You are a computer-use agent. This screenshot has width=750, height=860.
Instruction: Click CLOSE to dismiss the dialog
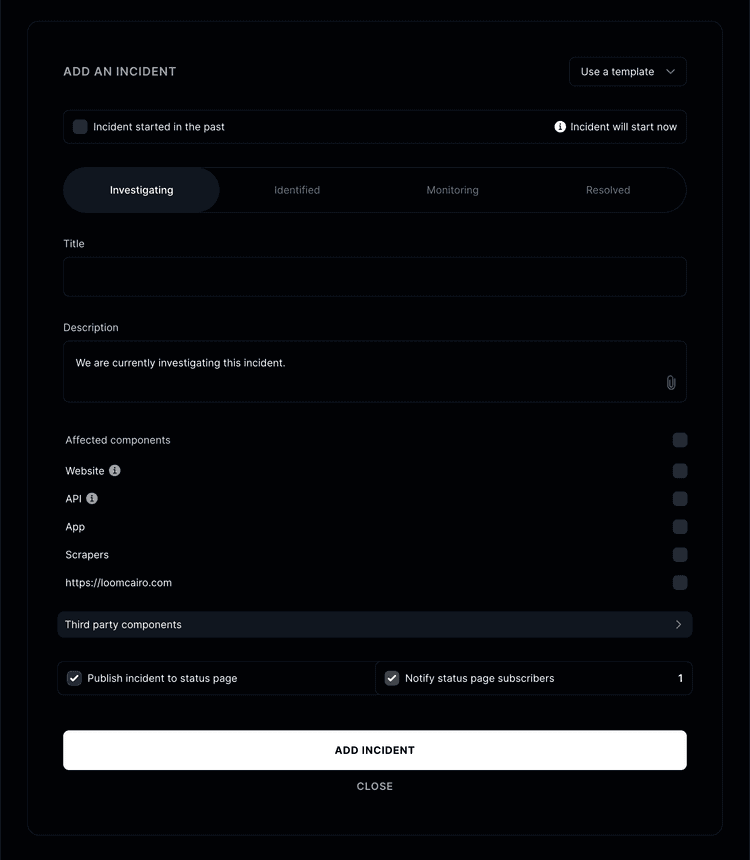[375, 786]
